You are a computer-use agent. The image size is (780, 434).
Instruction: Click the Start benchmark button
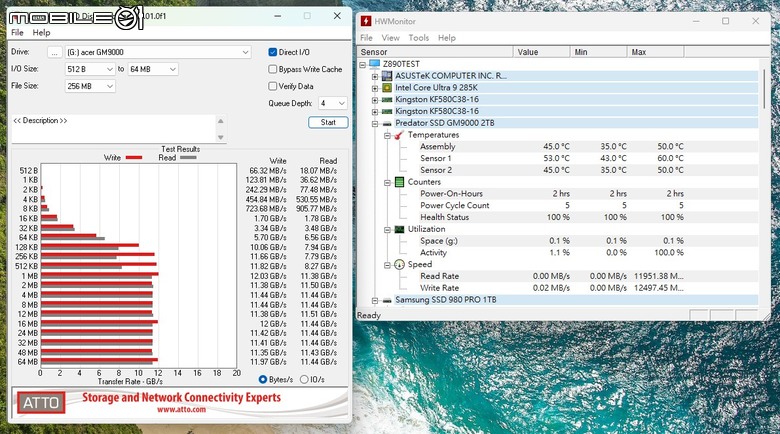(328, 122)
